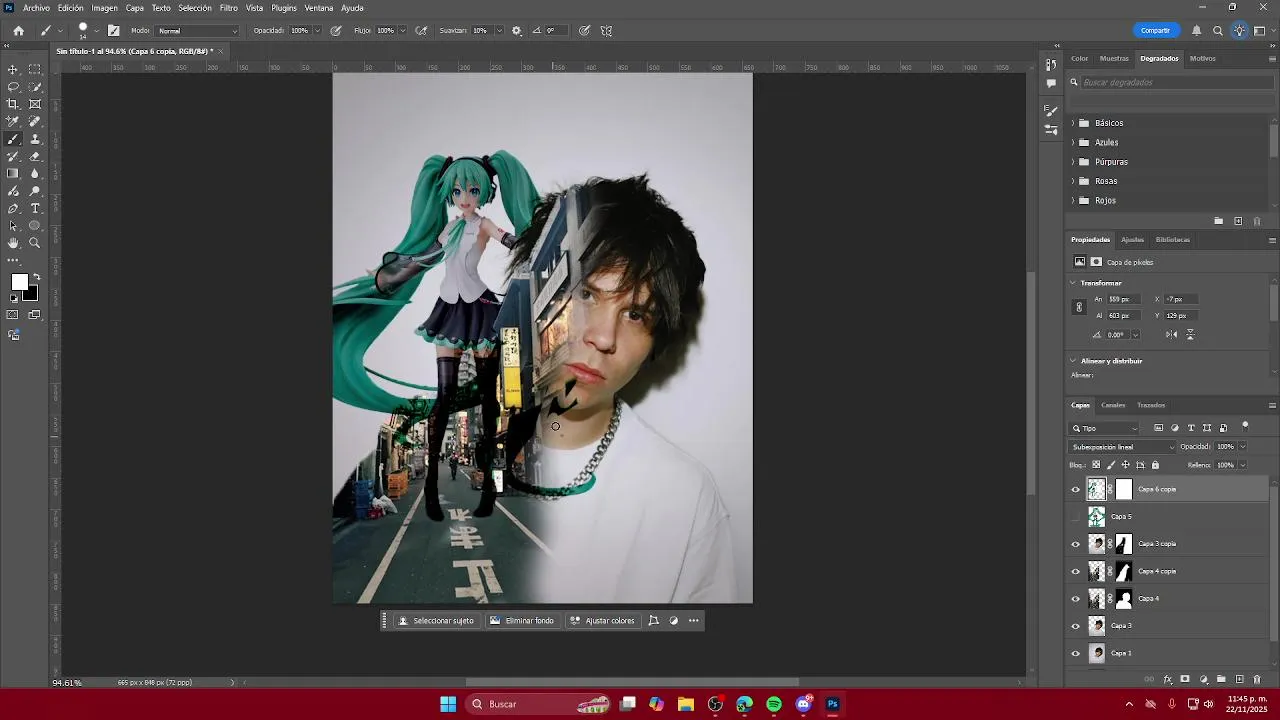Open layer filter Tipo dropdown
1280x720 pixels.
[1105, 428]
